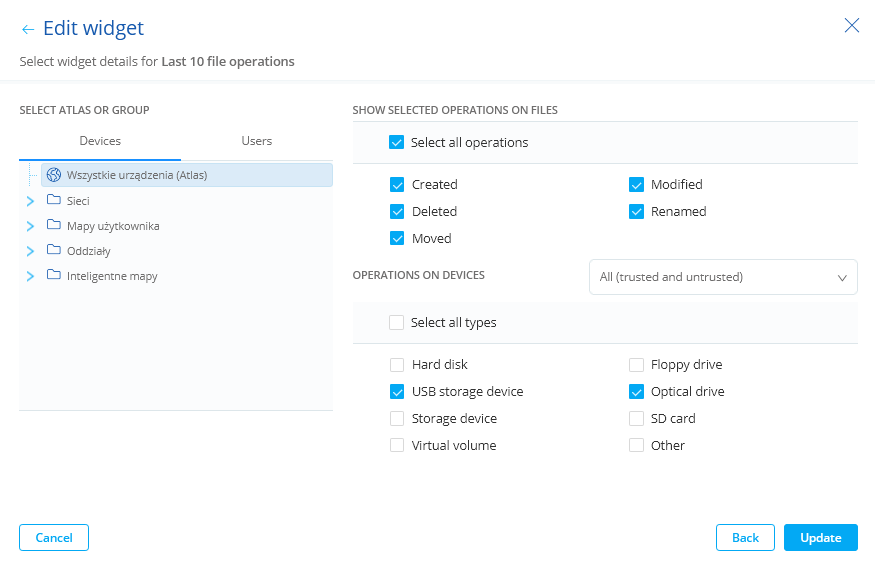Switch to the Users tab
Viewport: 875px width, 568px height.
pyautogui.click(x=256, y=141)
